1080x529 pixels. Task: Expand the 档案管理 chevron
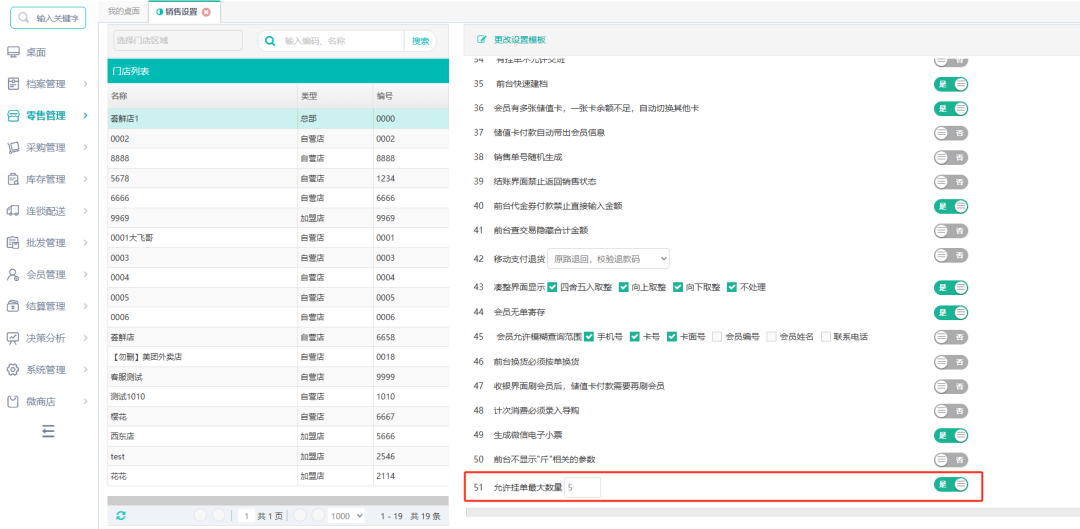[x=85, y=84]
